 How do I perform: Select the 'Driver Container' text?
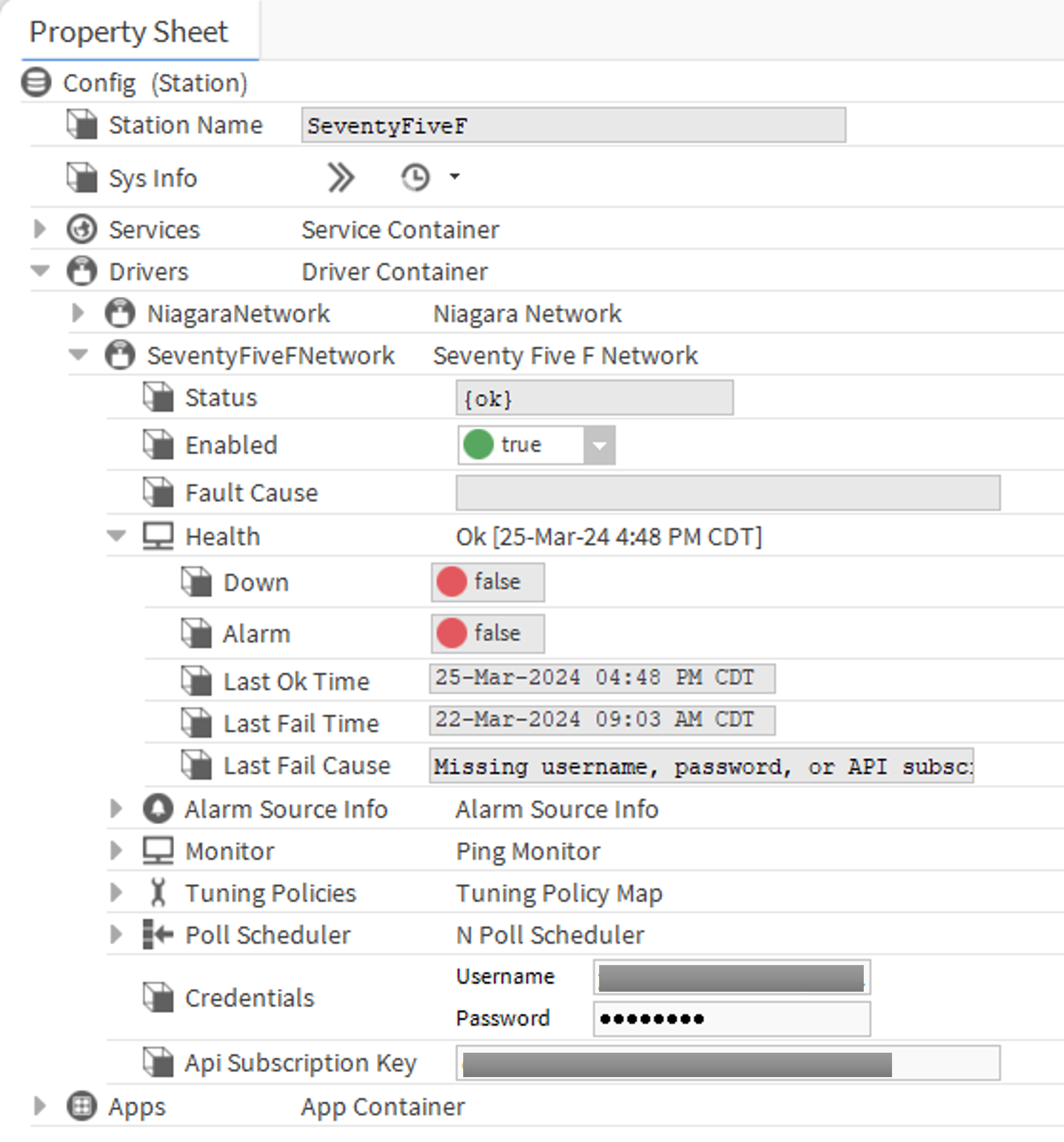coord(394,272)
